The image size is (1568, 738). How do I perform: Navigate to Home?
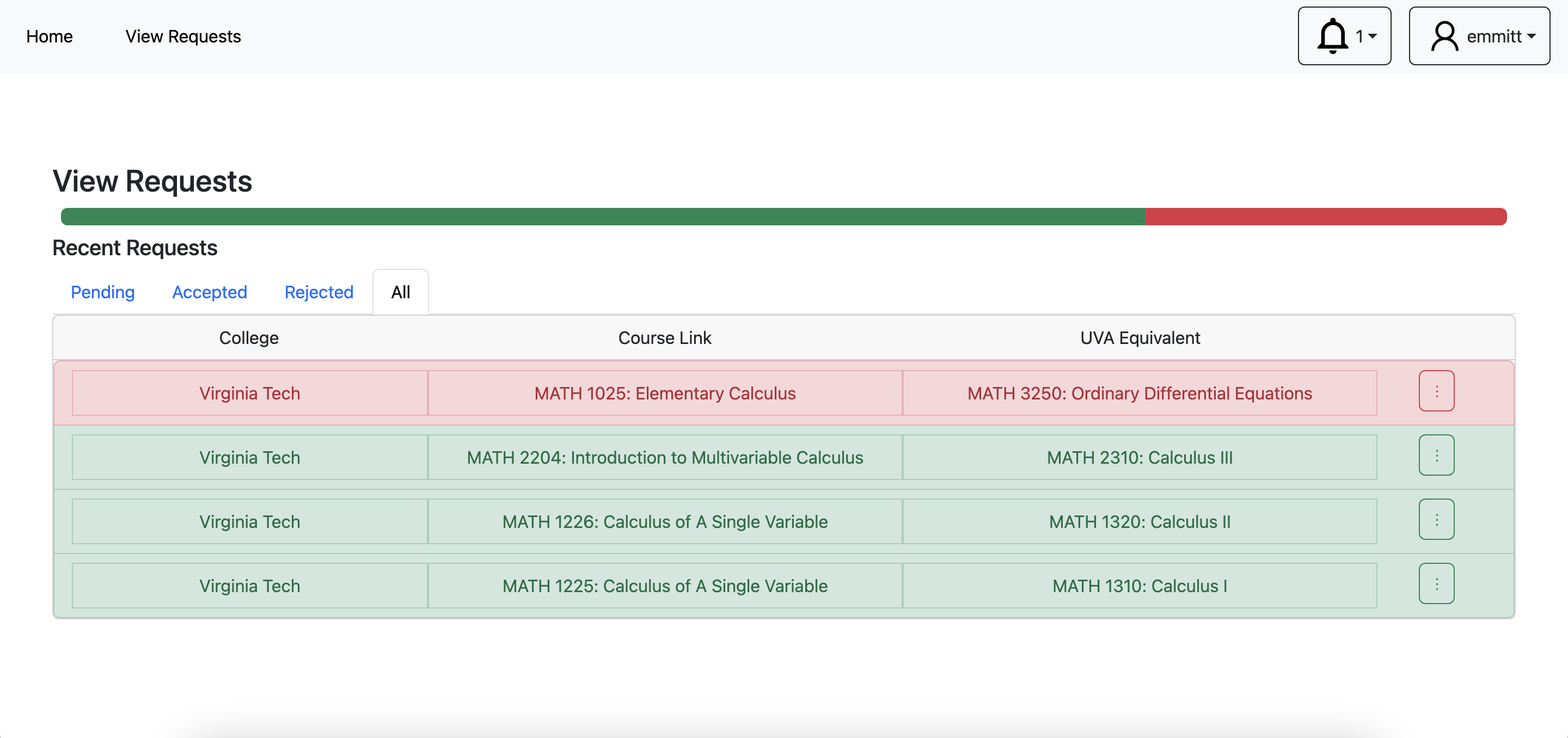click(48, 36)
